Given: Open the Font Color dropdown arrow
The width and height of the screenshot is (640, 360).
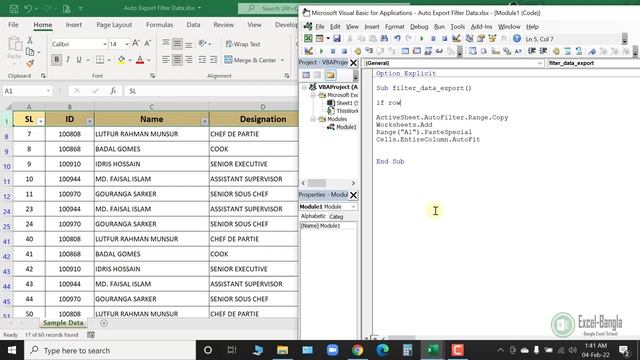Looking at the screenshot, I should [x=149, y=60].
